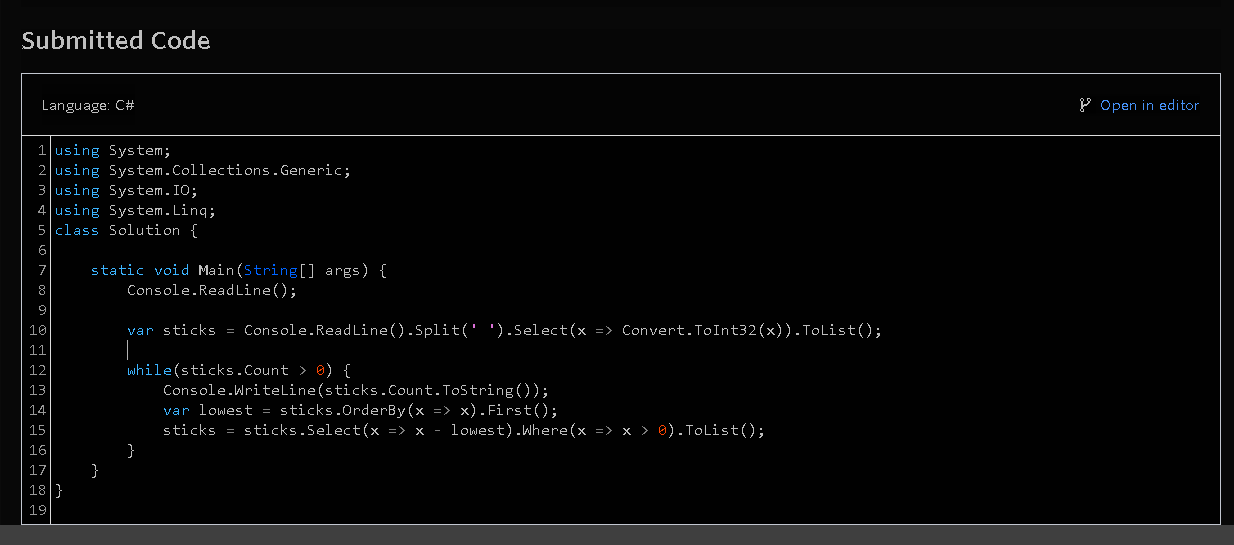Click line number 19 in the gutter
The width and height of the screenshot is (1234, 545).
click(x=38, y=510)
